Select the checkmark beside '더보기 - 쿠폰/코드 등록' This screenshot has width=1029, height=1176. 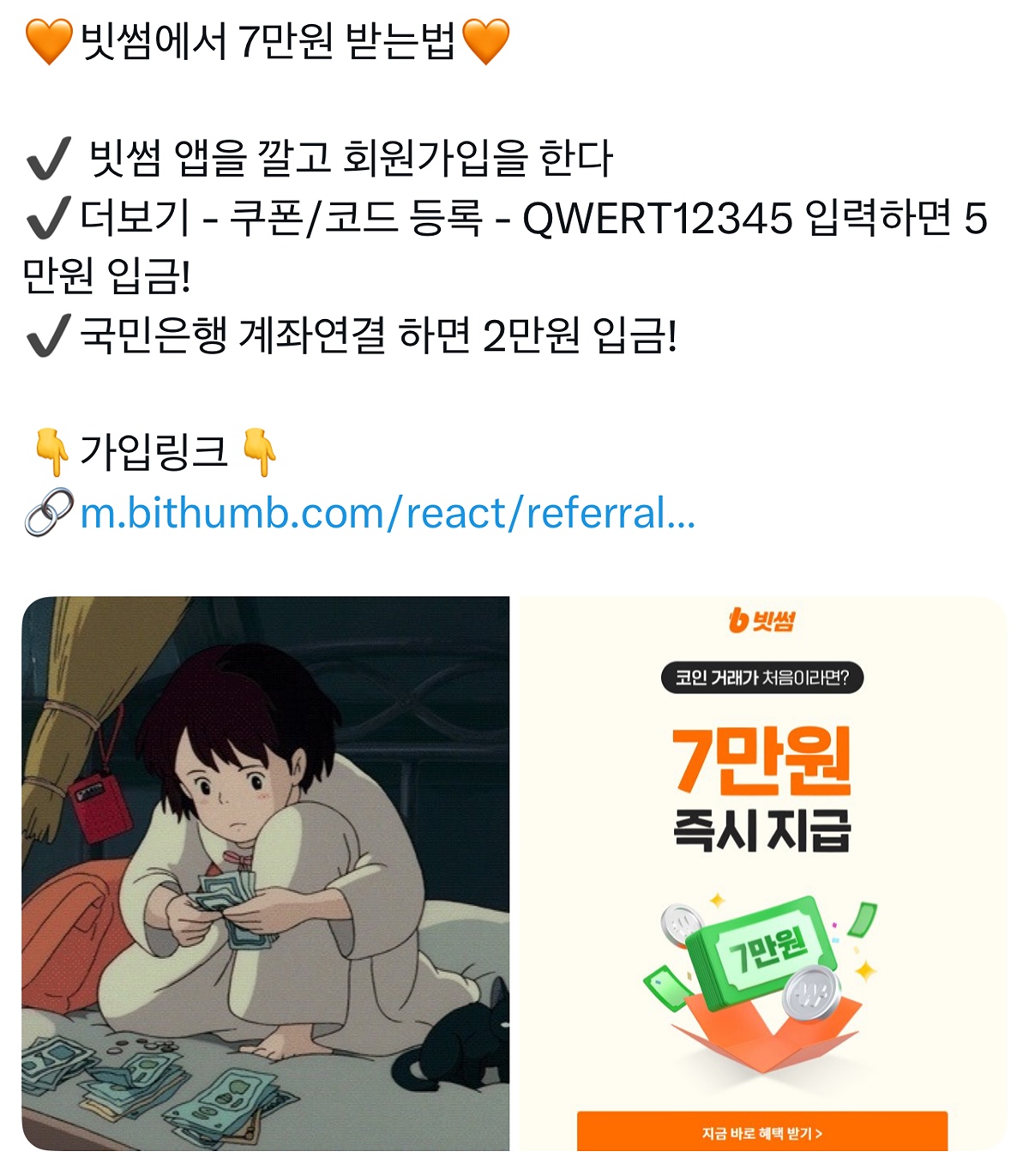(x=48, y=217)
